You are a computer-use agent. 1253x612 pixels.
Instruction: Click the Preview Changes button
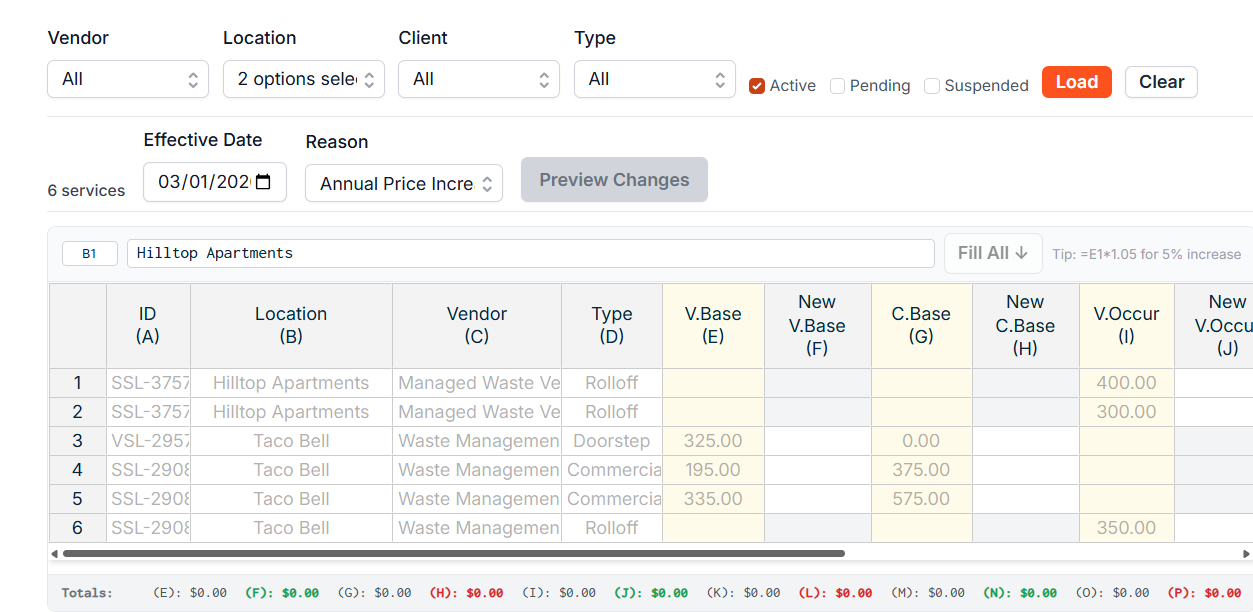point(614,180)
